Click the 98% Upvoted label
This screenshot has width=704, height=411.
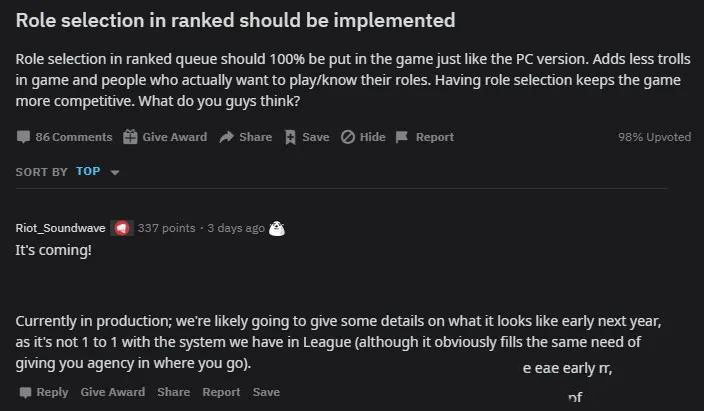pos(654,137)
